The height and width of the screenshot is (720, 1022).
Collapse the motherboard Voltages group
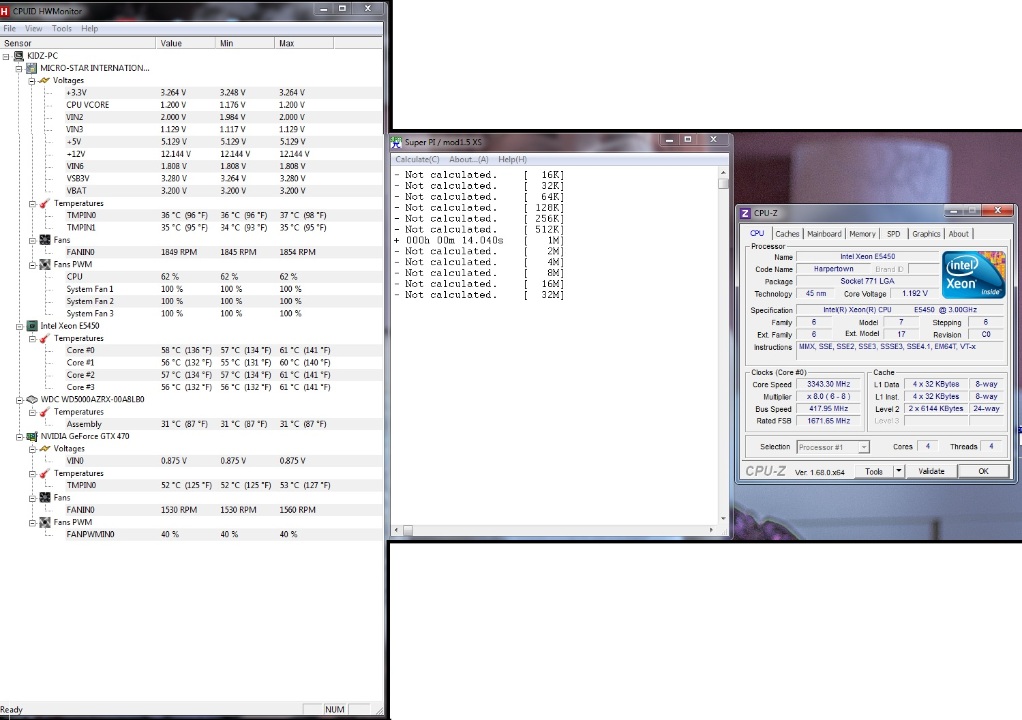point(32,81)
